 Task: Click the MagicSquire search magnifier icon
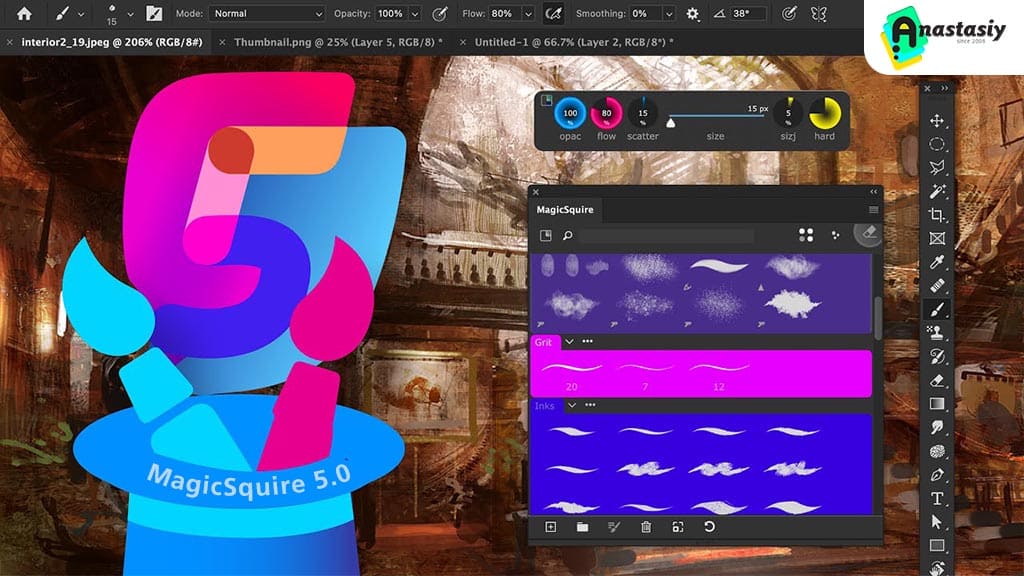coord(568,235)
